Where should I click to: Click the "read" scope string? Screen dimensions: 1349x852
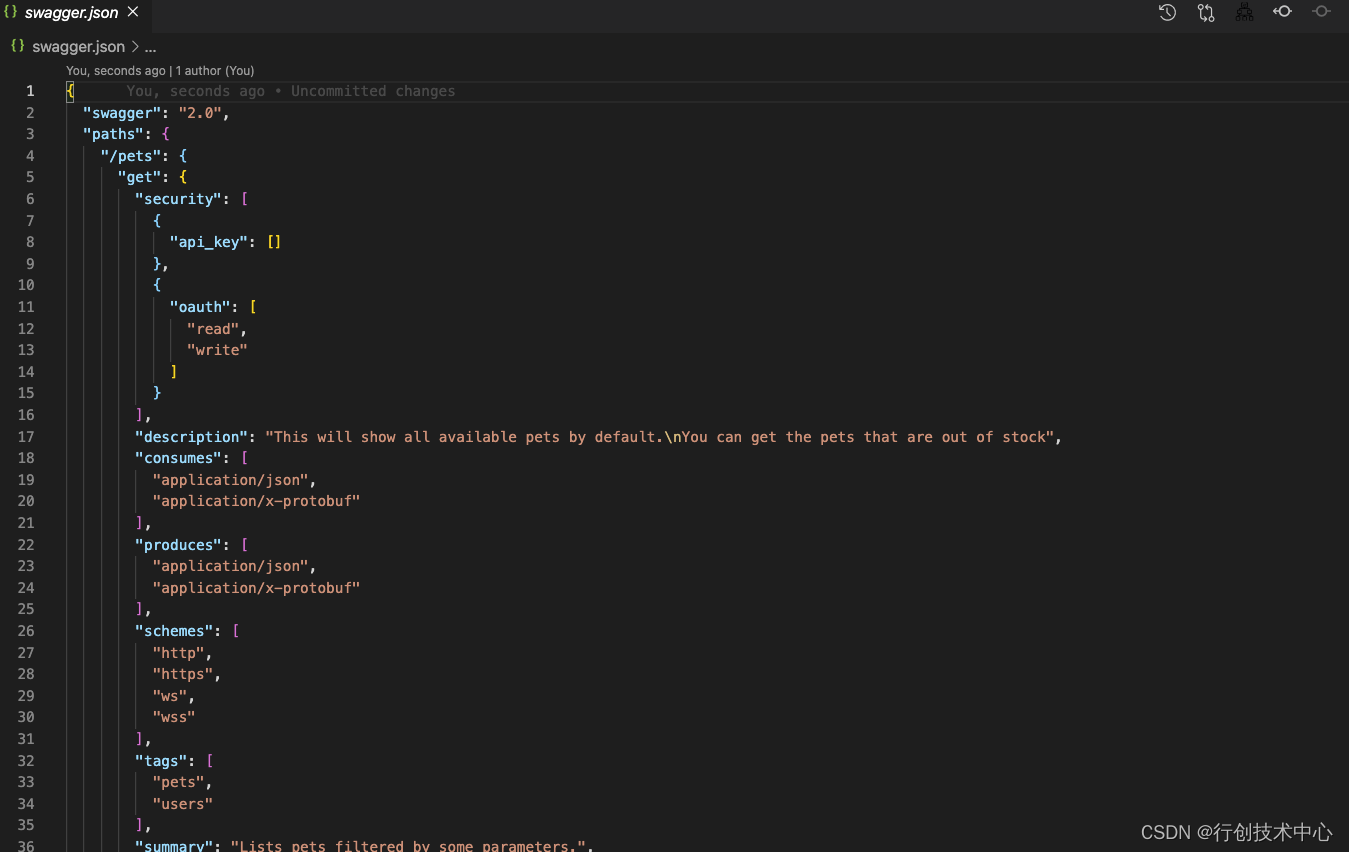(x=213, y=329)
